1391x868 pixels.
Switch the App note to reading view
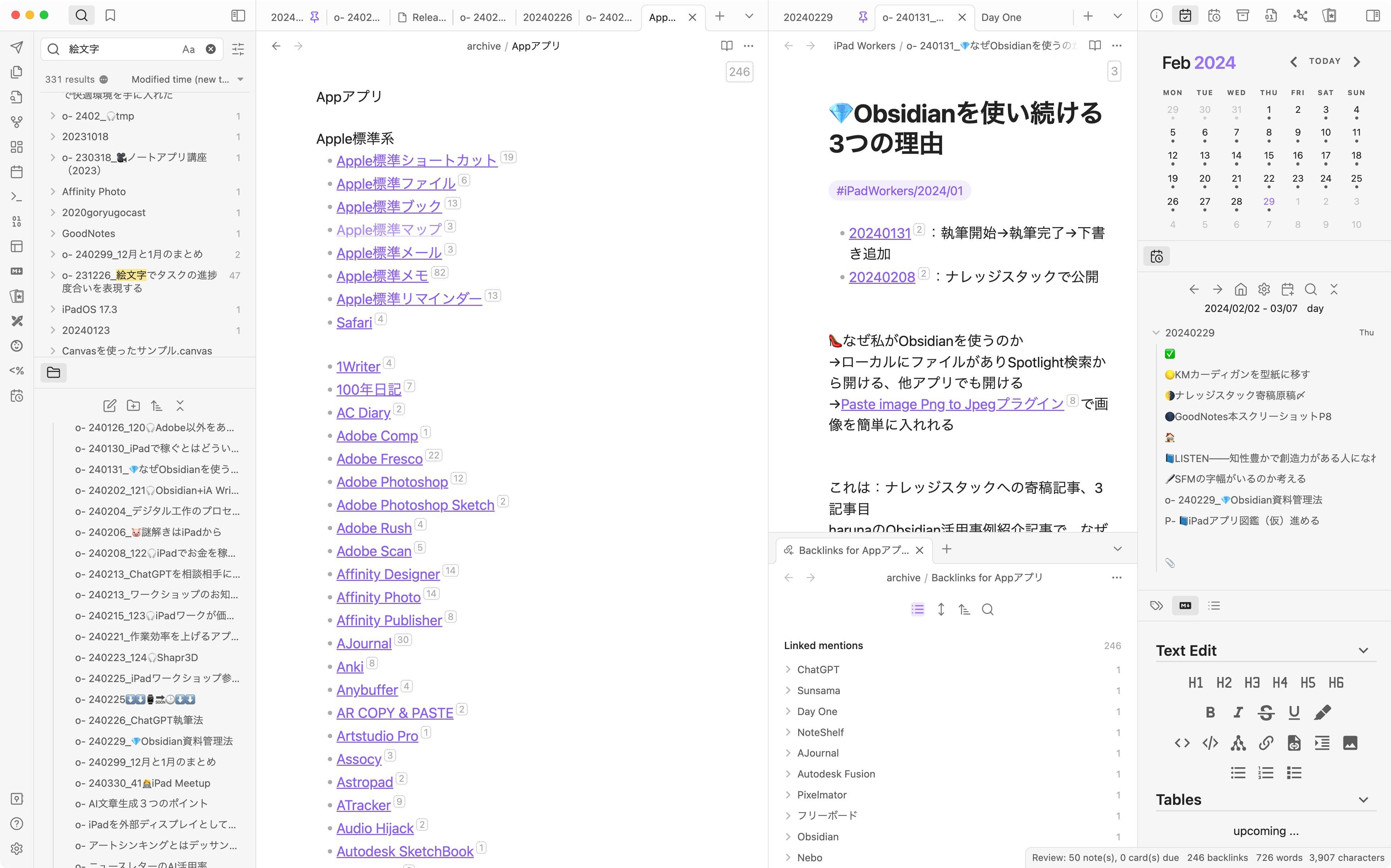point(726,46)
